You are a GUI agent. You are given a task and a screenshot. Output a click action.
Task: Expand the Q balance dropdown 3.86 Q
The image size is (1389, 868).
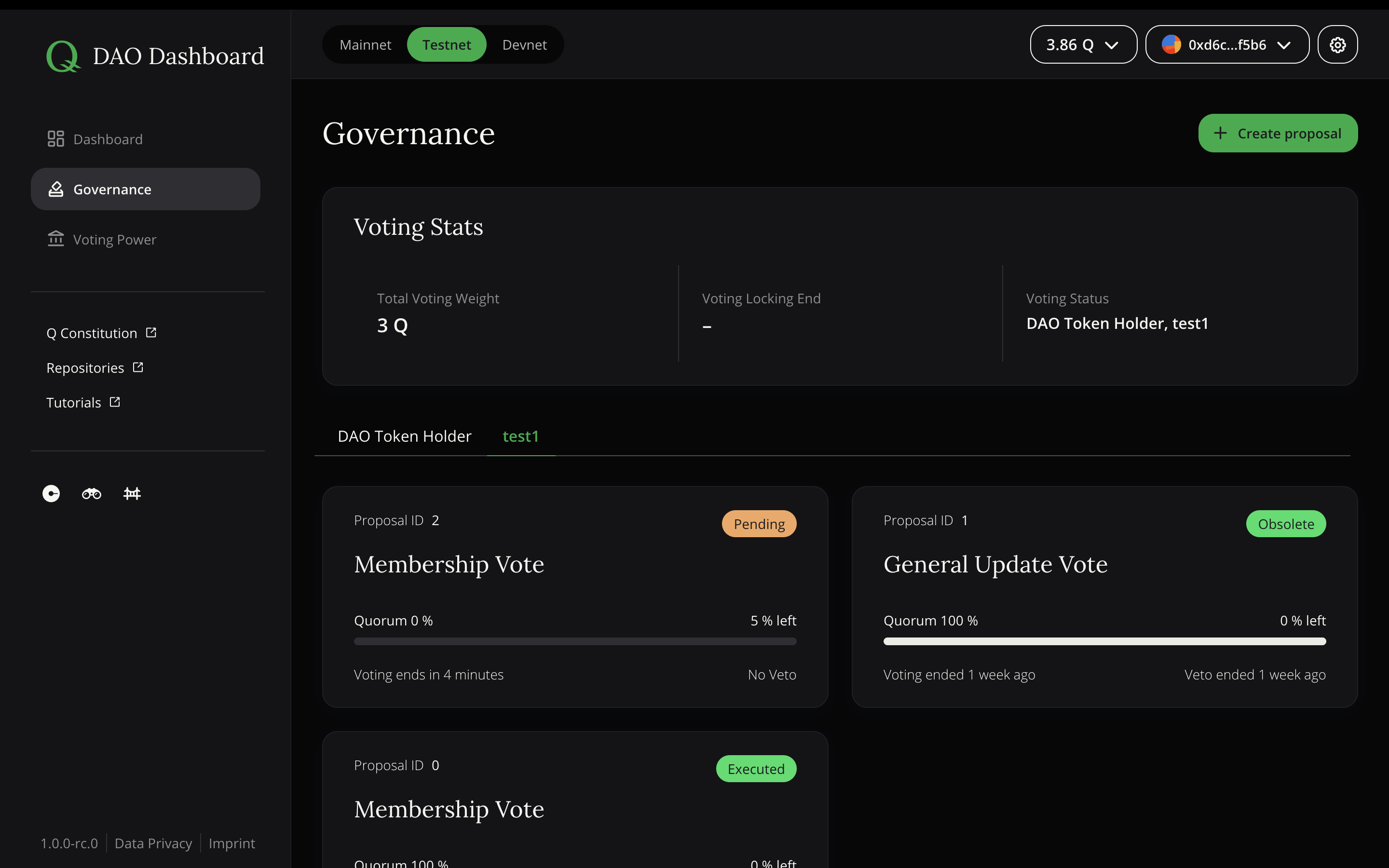click(x=1083, y=44)
